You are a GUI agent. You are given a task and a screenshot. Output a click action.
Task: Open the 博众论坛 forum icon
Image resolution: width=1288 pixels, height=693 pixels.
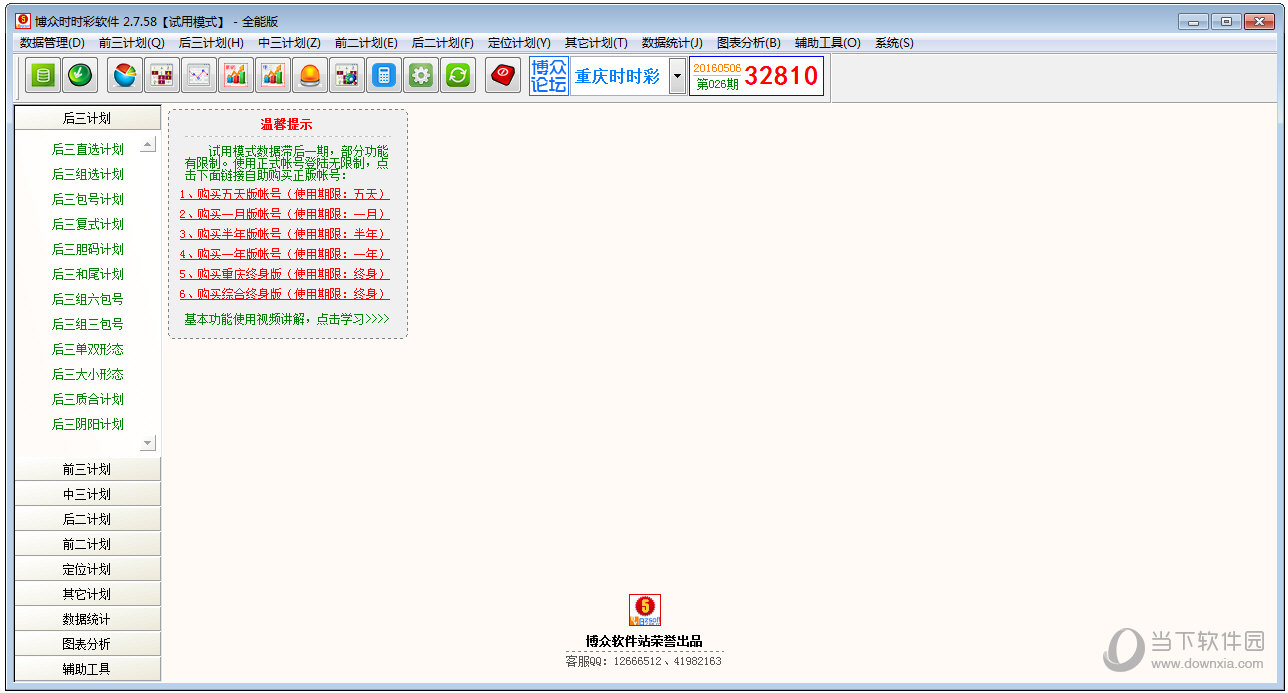coord(548,76)
